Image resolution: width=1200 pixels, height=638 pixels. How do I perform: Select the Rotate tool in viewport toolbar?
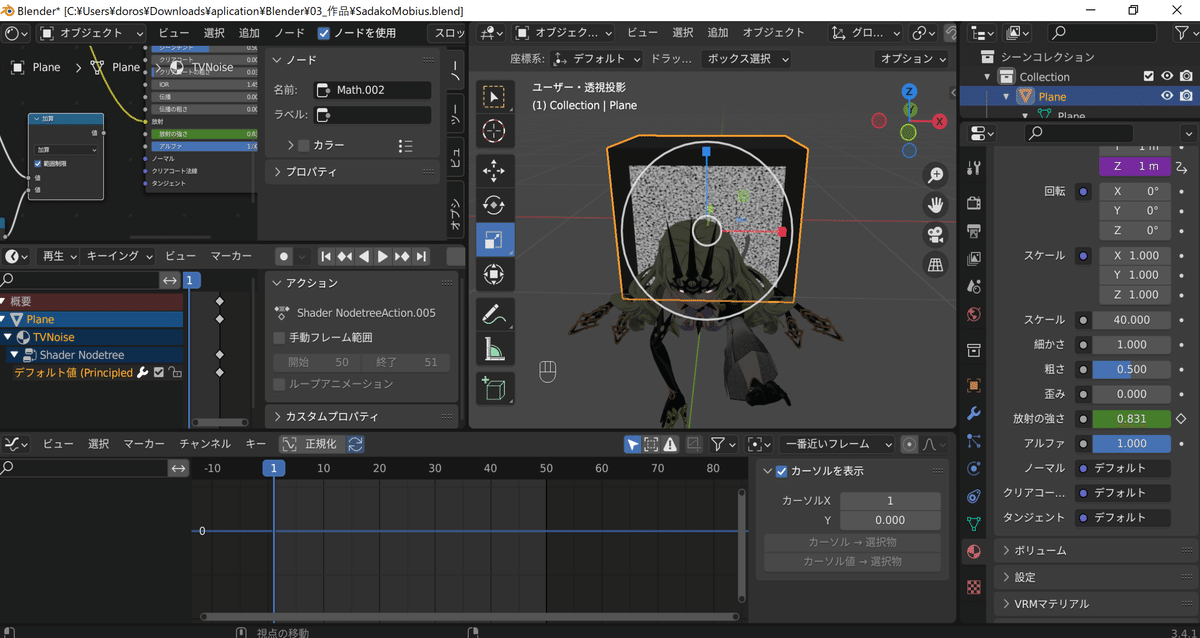tap(494, 206)
